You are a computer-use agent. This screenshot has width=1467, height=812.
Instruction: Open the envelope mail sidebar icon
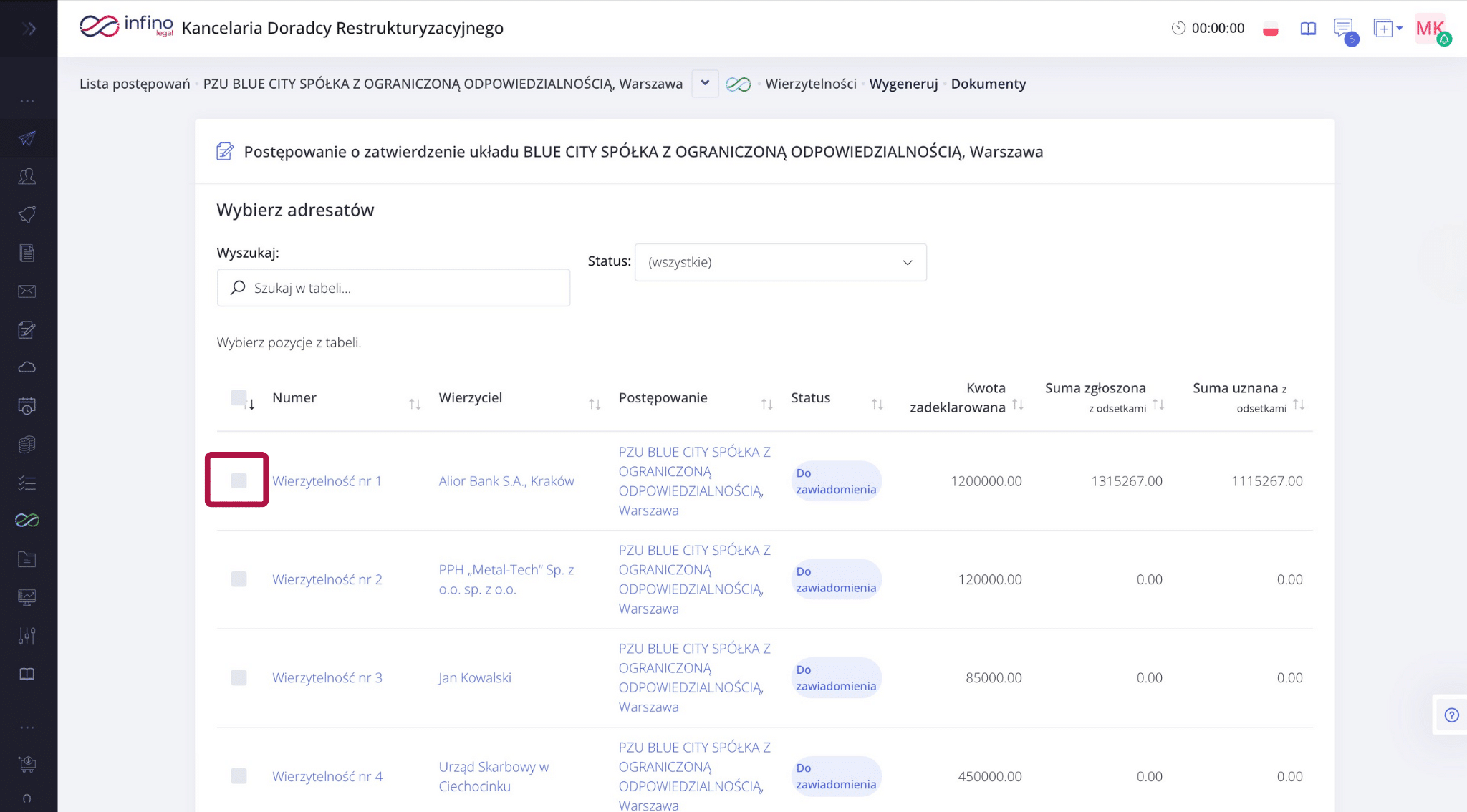[x=27, y=291]
